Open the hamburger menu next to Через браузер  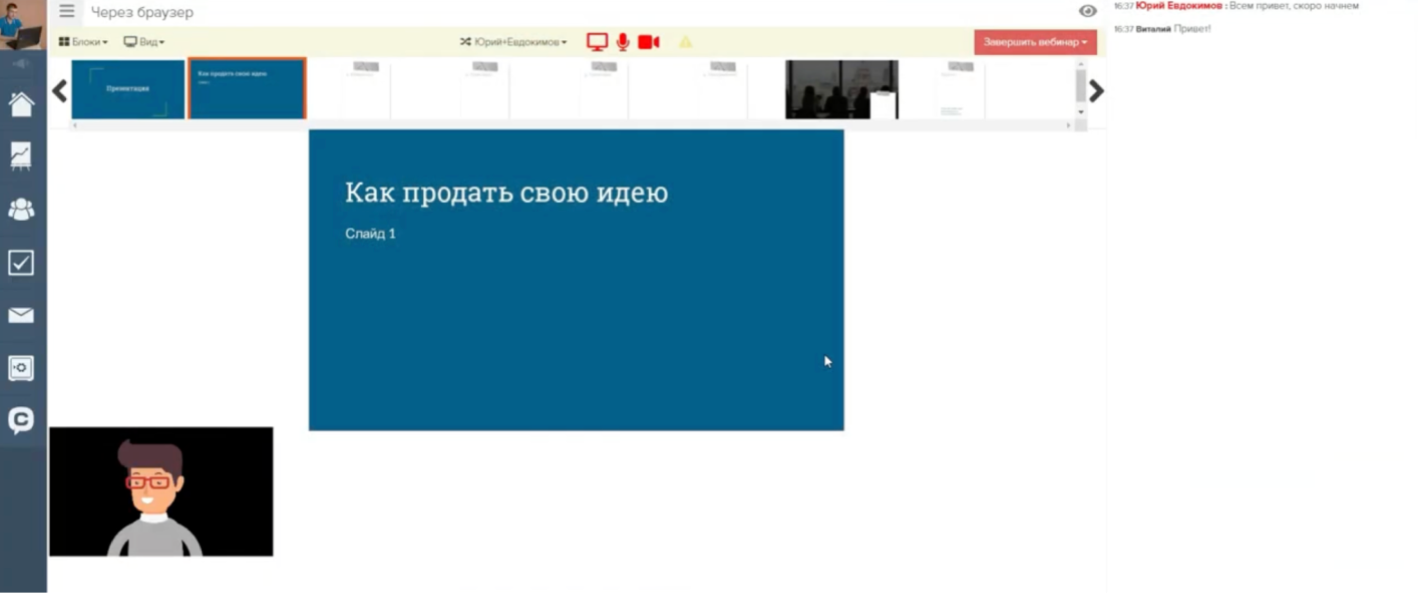pyautogui.click(x=67, y=12)
